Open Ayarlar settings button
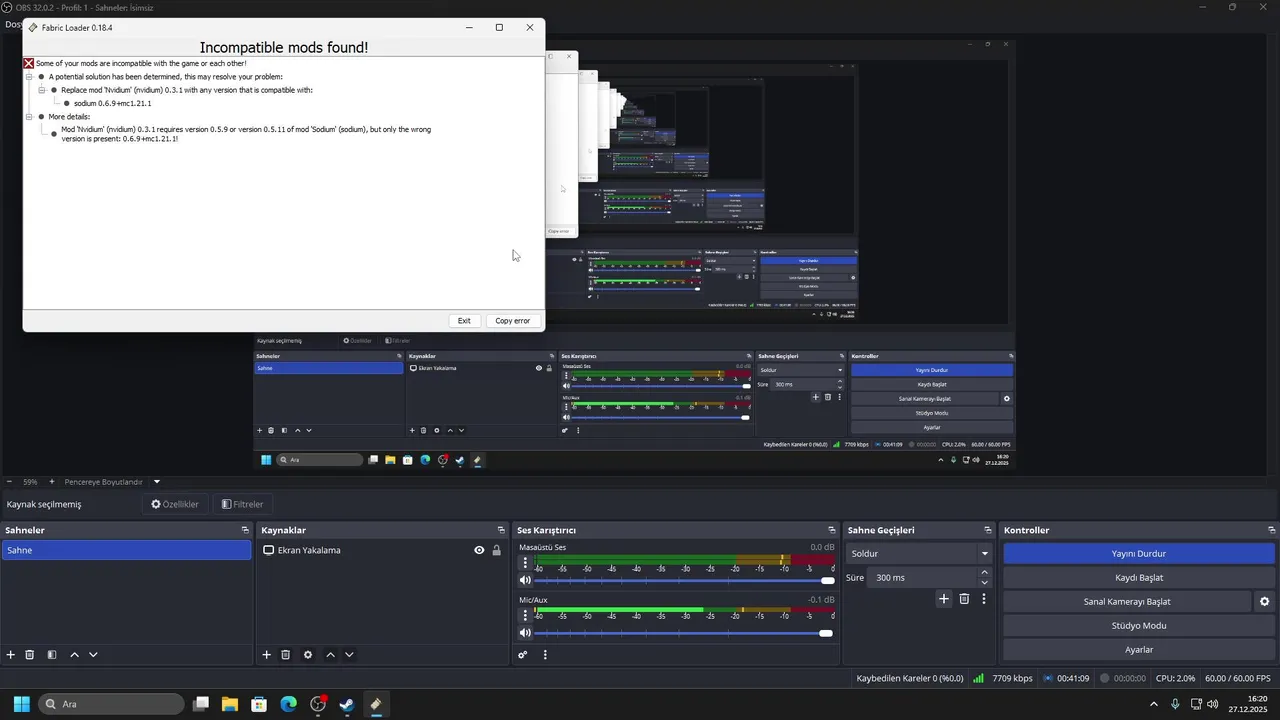This screenshot has width=1280, height=720. click(1139, 650)
